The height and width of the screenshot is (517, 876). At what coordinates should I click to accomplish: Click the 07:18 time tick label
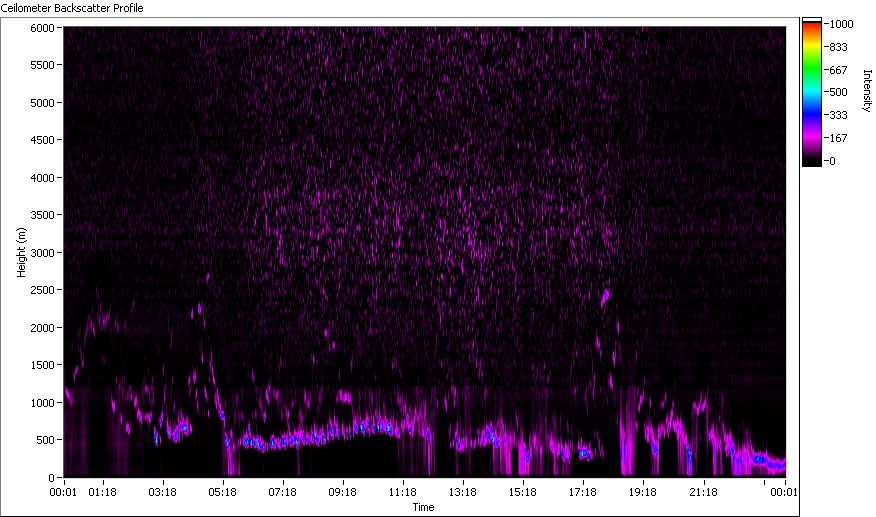pos(282,492)
